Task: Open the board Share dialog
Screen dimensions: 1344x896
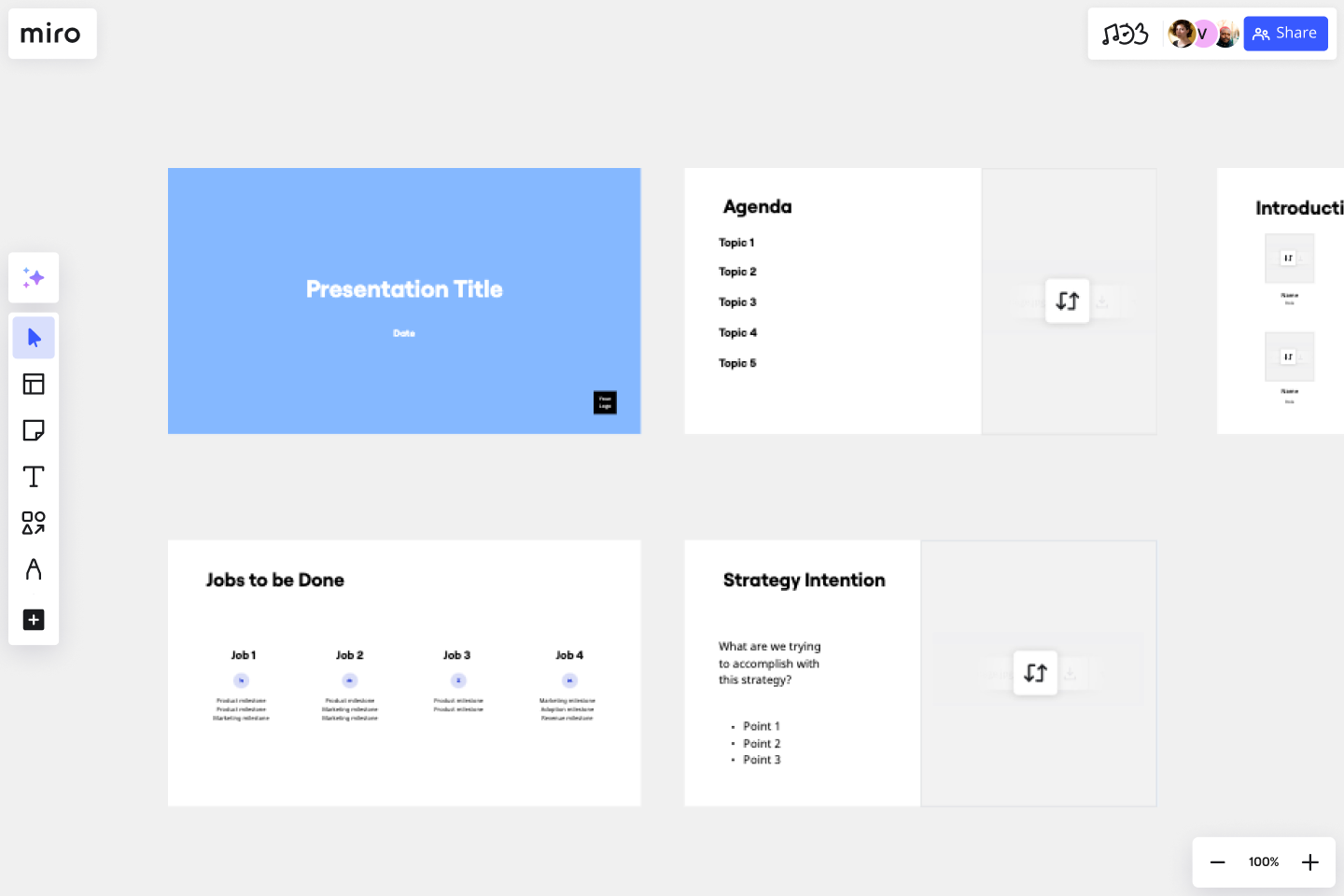Action: tap(1285, 33)
